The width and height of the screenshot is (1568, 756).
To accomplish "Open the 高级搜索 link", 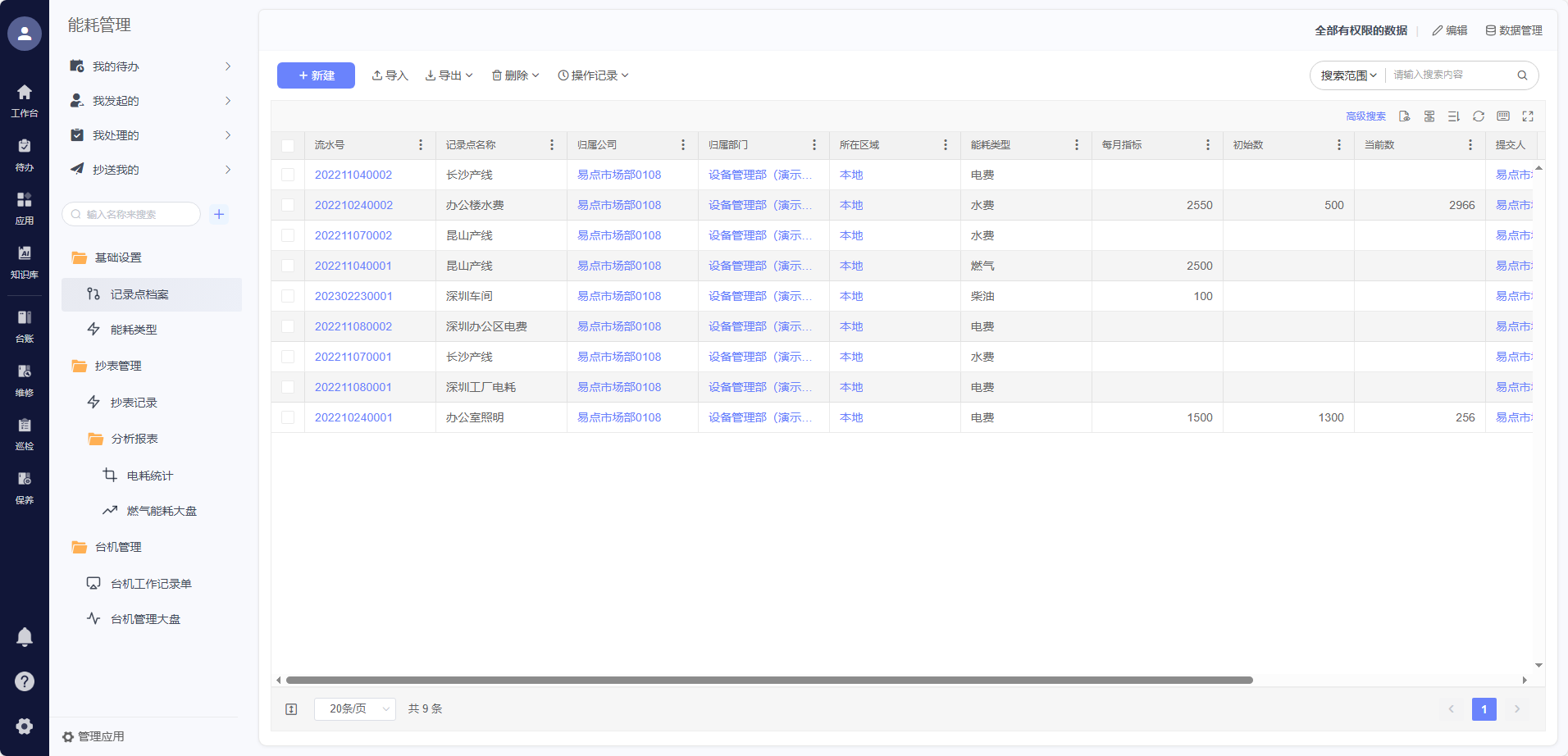I will click(x=1365, y=116).
